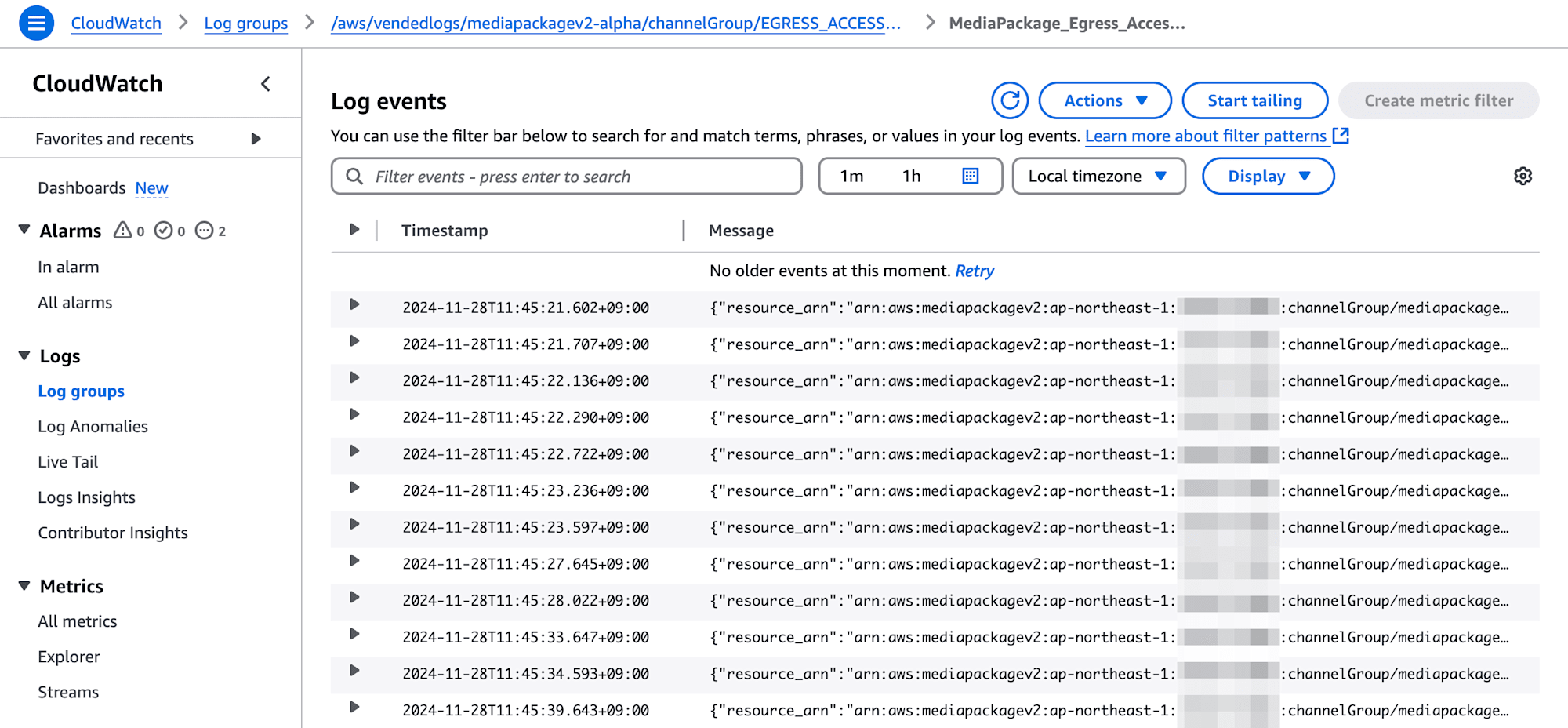The image size is (1568, 728).
Task: Open All metrics sidebar item
Action: click(77, 621)
